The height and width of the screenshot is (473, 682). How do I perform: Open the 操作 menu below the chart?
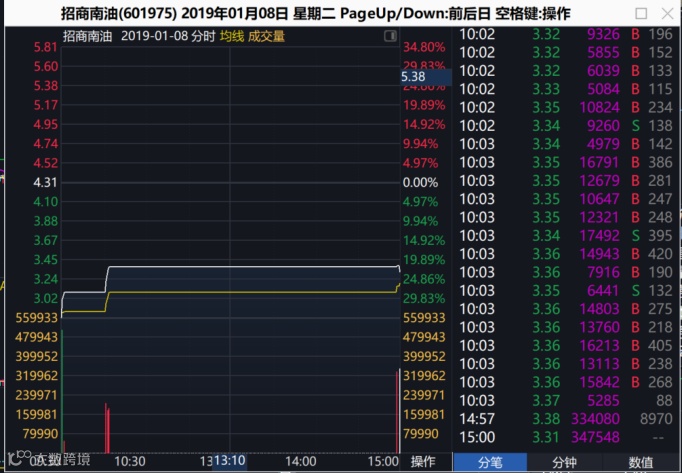point(422,461)
